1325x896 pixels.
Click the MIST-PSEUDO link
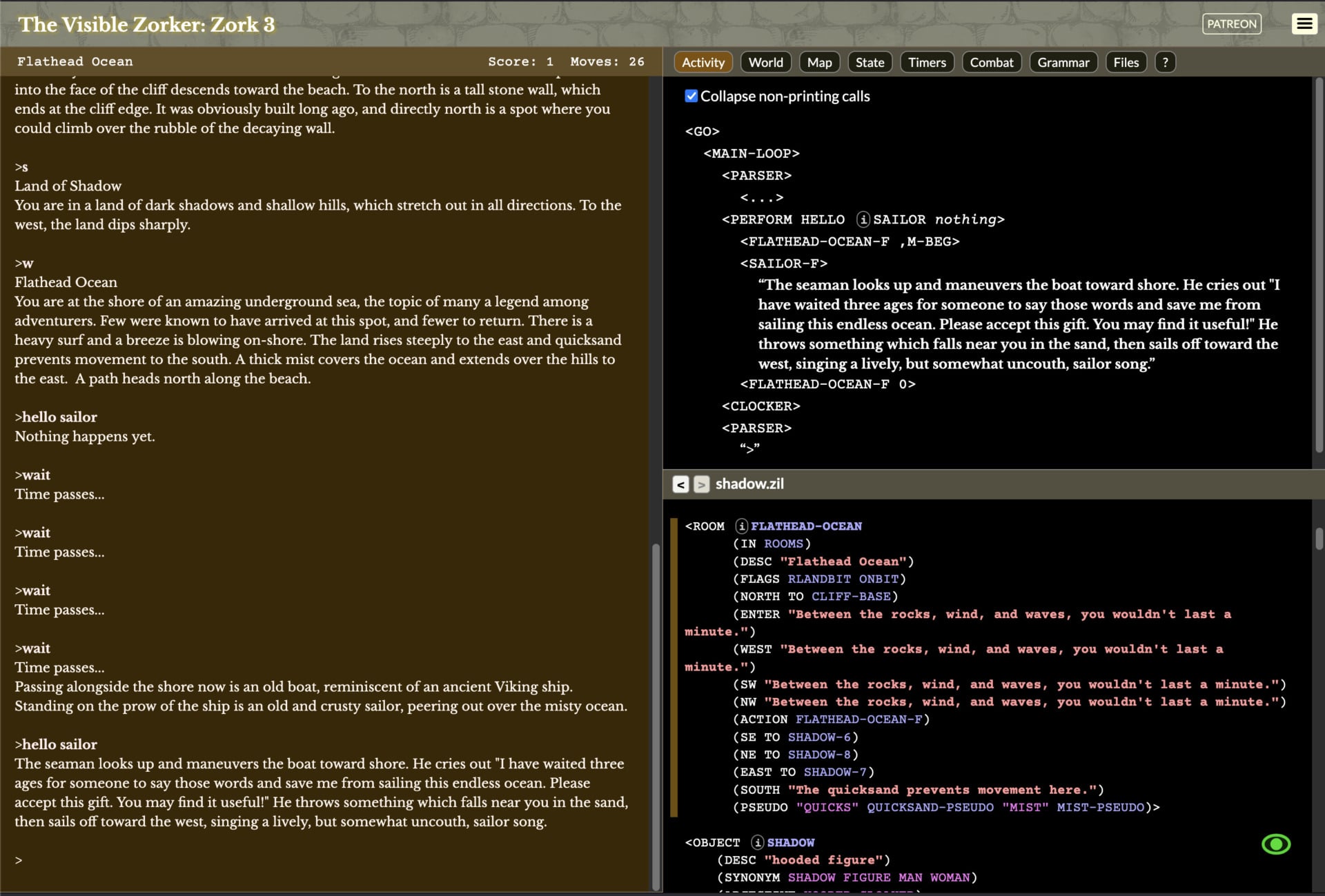pyautogui.click(x=1101, y=808)
